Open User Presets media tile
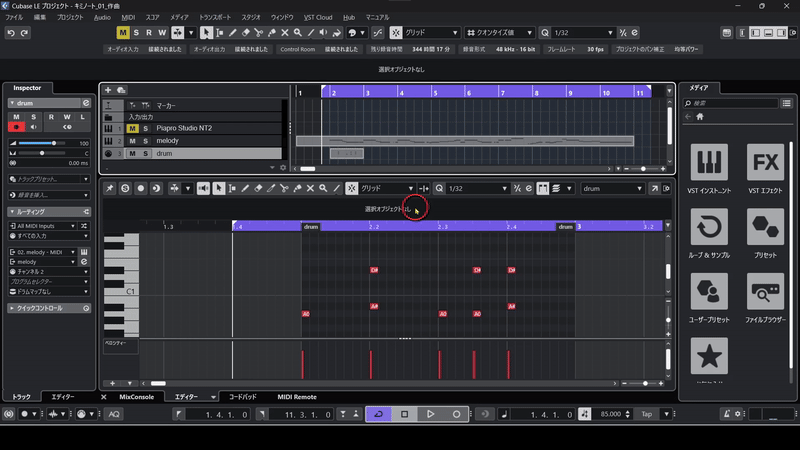This screenshot has height=450, width=800. (x=709, y=298)
